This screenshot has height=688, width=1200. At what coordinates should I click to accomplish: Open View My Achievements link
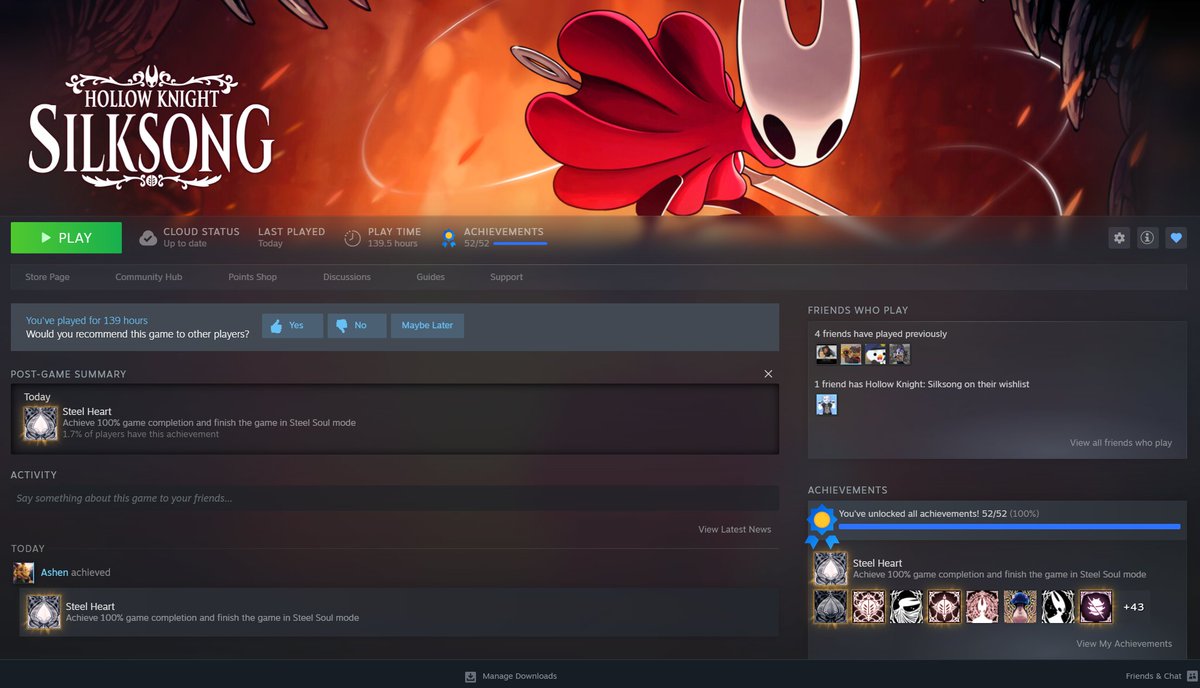pyautogui.click(x=1124, y=644)
